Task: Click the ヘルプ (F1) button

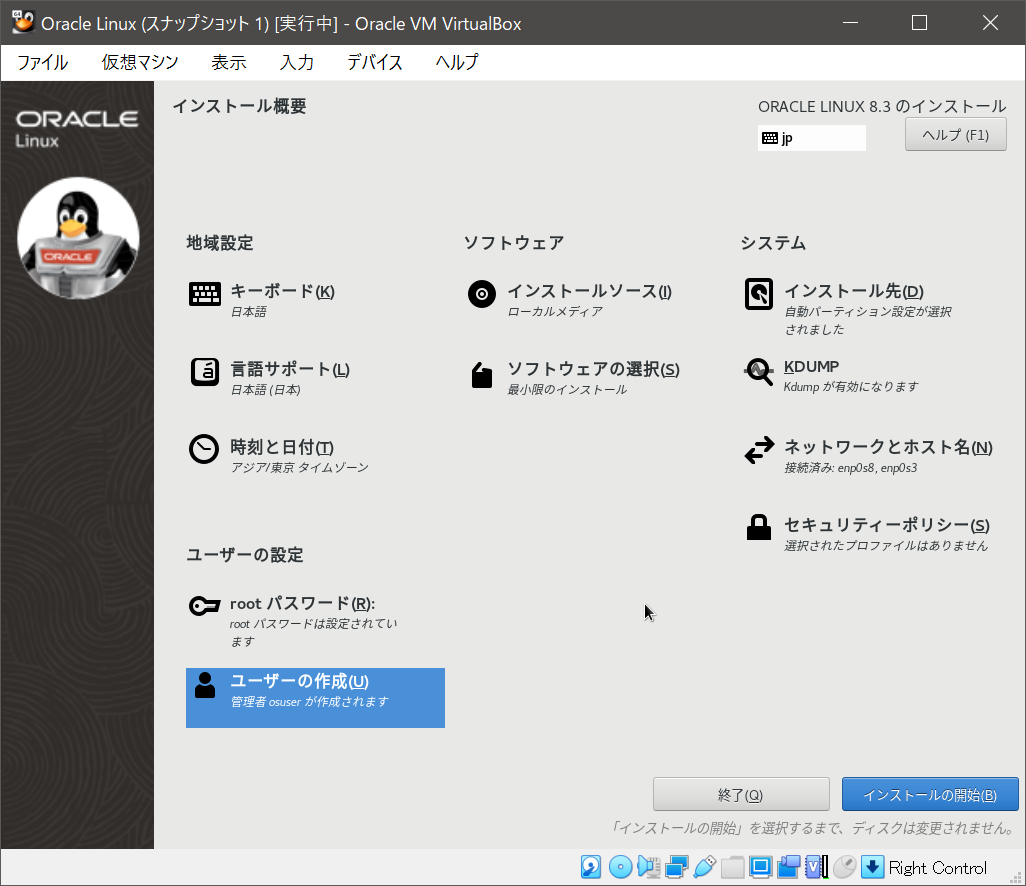Action: click(955, 135)
